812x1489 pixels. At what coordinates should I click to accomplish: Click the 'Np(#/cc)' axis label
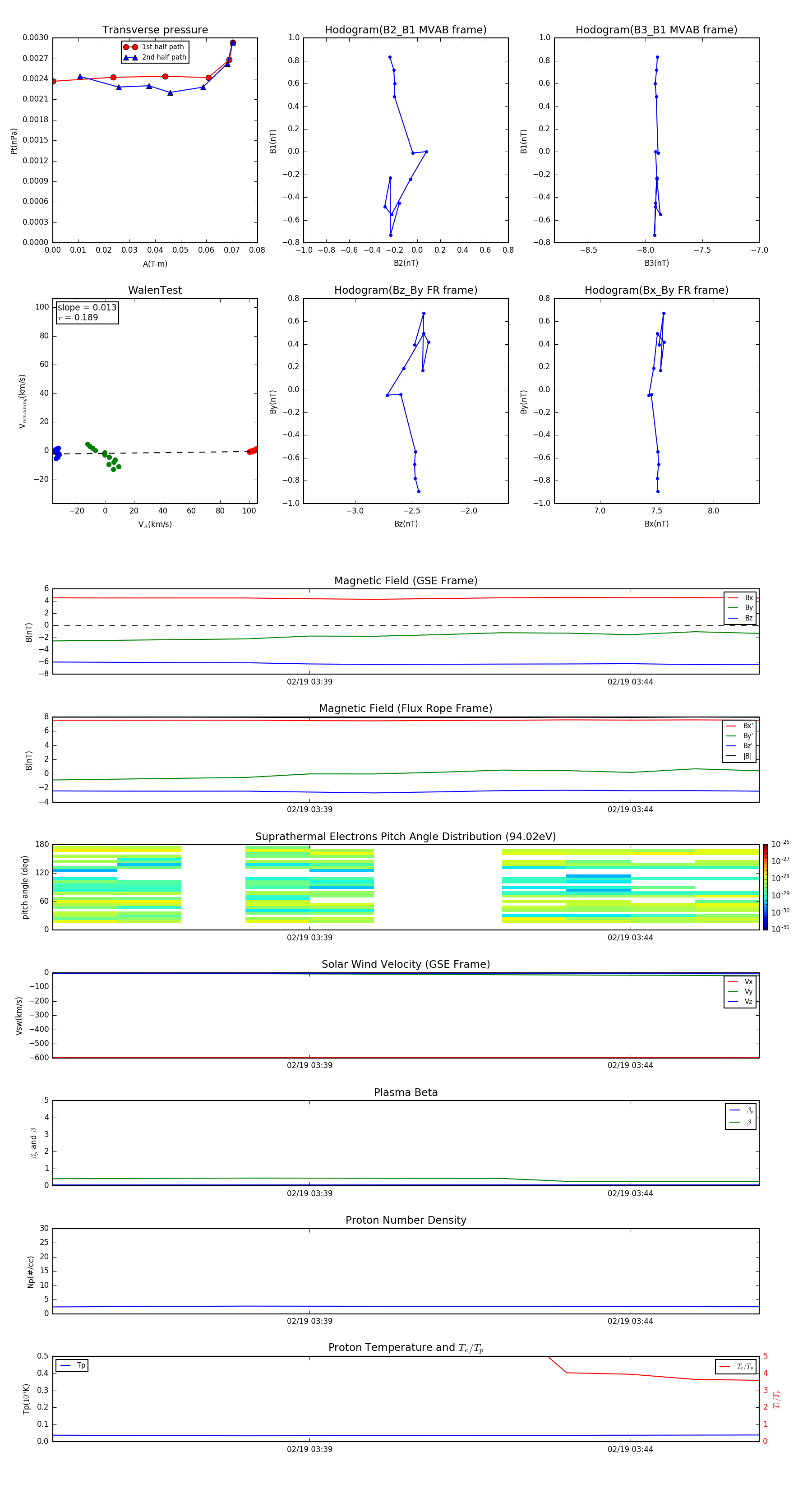coord(31,1272)
